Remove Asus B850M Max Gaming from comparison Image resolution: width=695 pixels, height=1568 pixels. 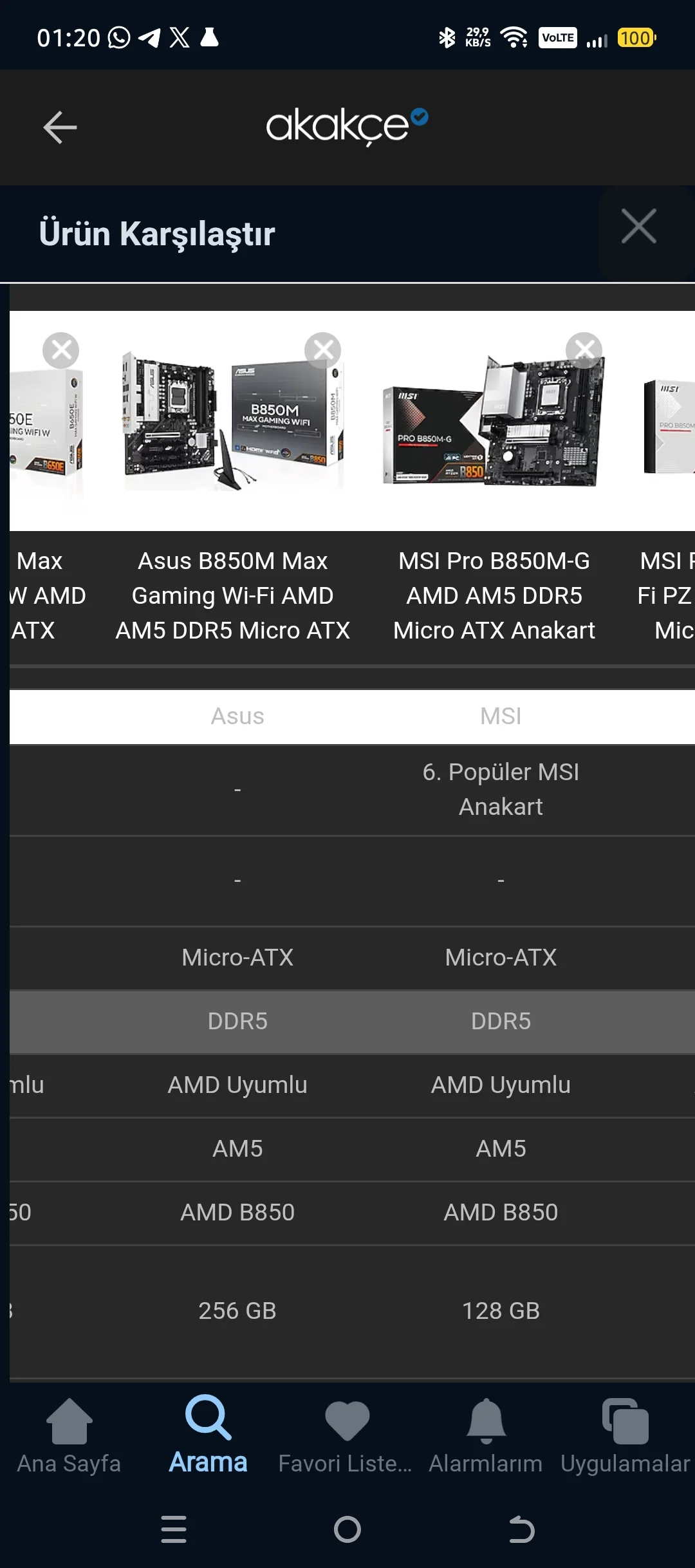[322, 350]
